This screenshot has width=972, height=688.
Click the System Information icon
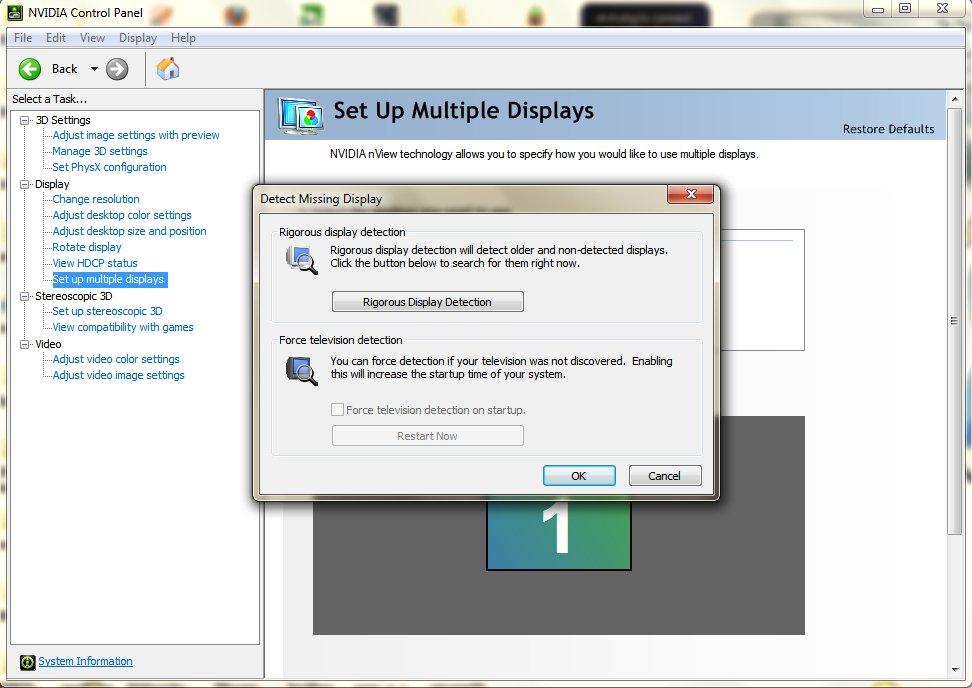(x=27, y=662)
